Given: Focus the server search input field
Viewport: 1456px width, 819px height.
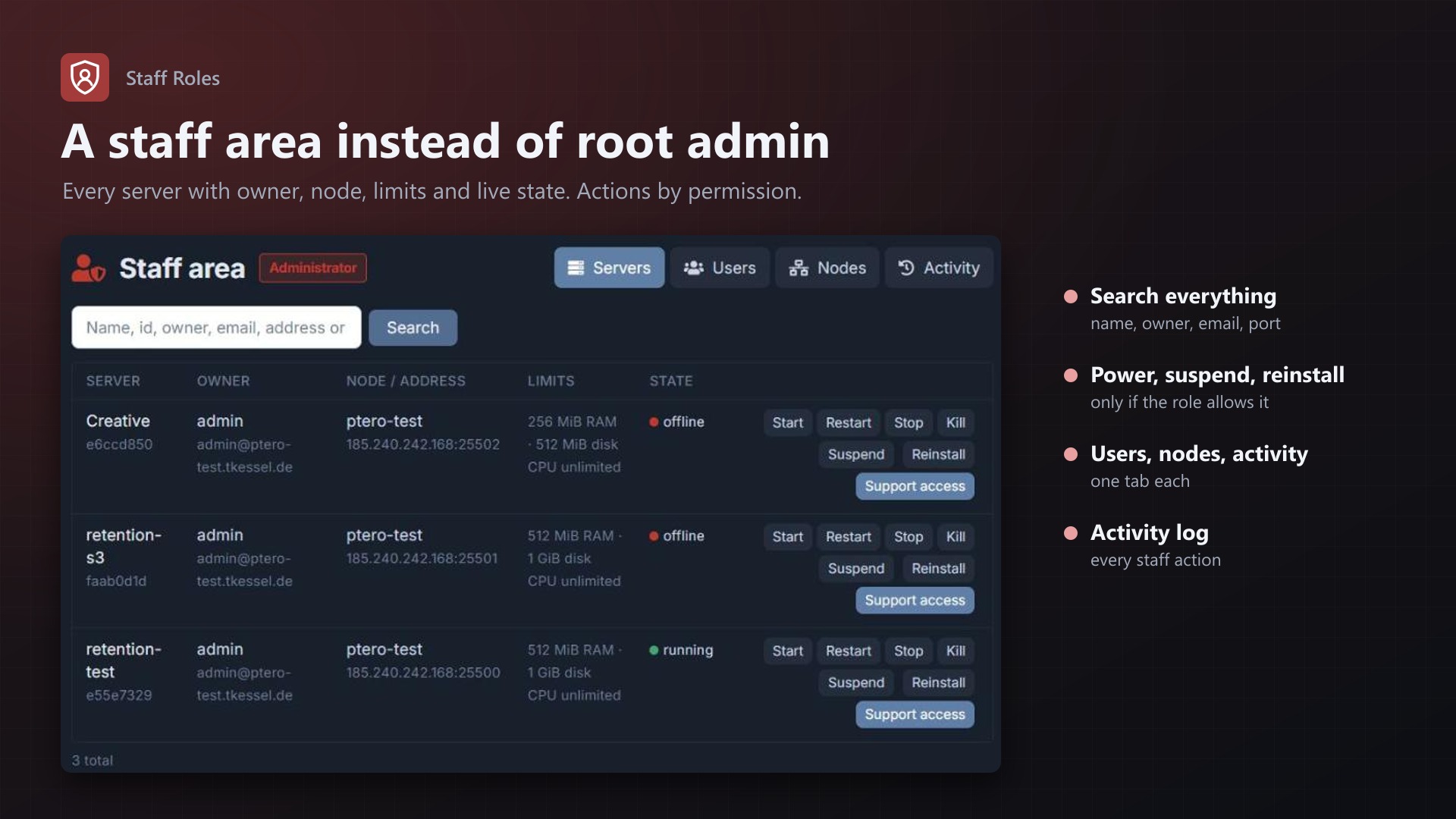Looking at the screenshot, I should [216, 328].
